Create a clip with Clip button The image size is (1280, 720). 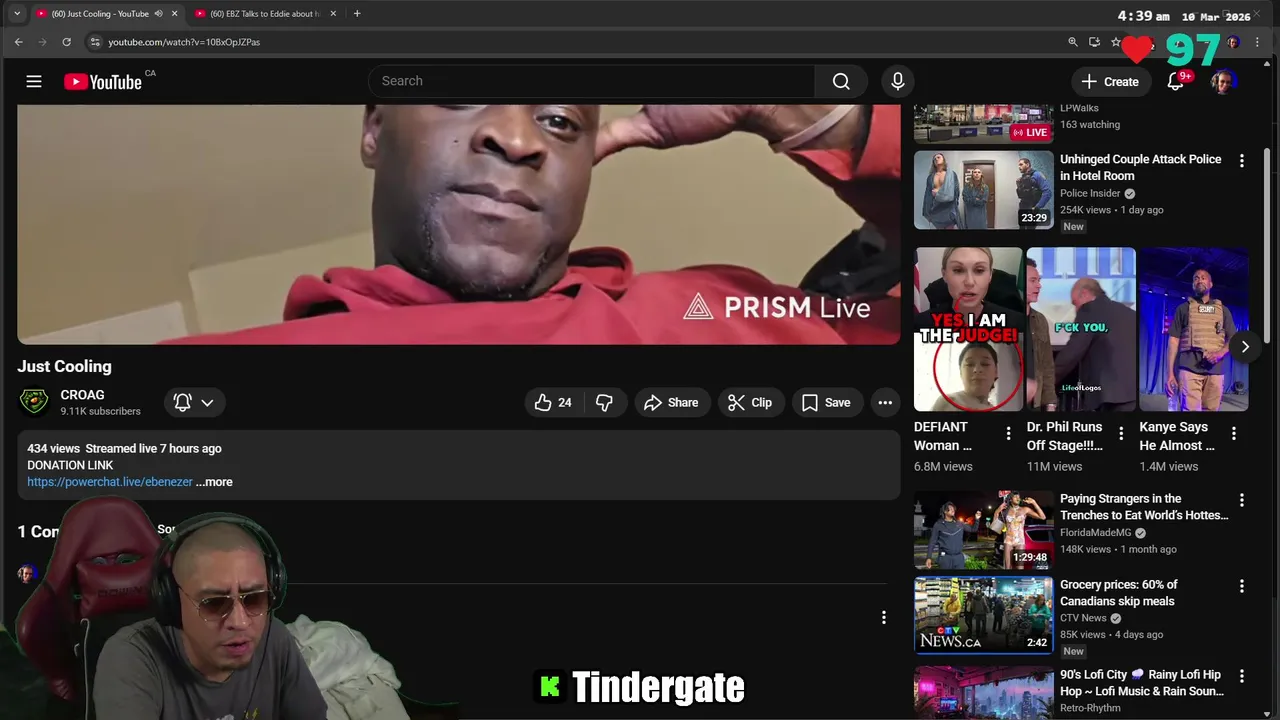click(x=750, y=402)
